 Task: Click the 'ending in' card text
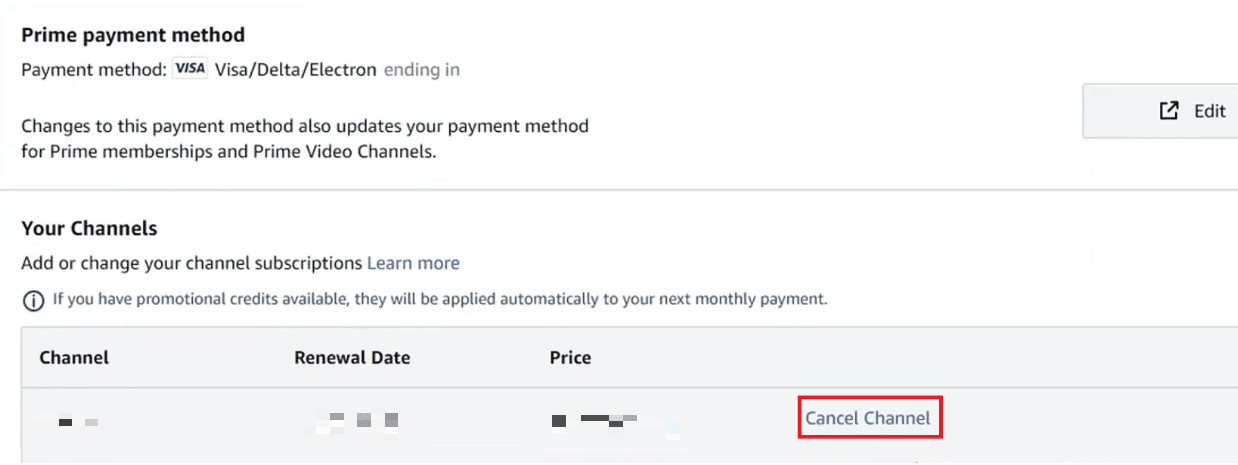click(422, 70)
